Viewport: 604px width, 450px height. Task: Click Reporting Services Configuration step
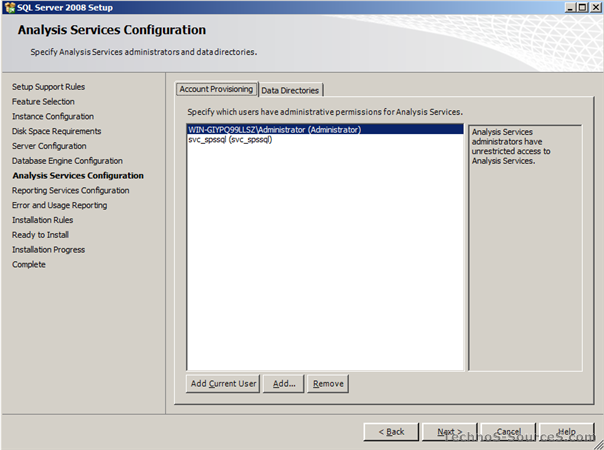point(70,190)
